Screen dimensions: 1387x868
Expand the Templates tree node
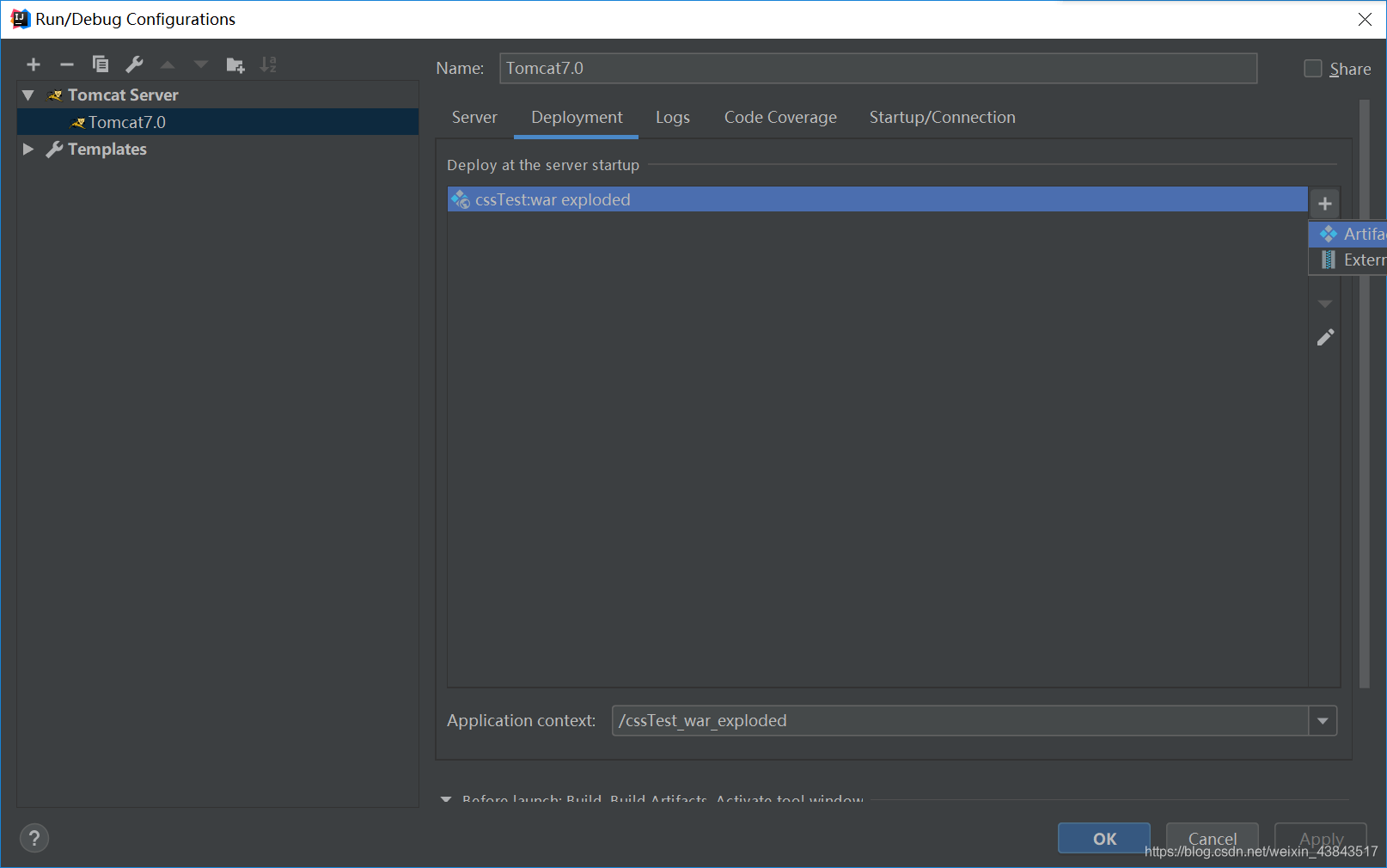(28, 150)
